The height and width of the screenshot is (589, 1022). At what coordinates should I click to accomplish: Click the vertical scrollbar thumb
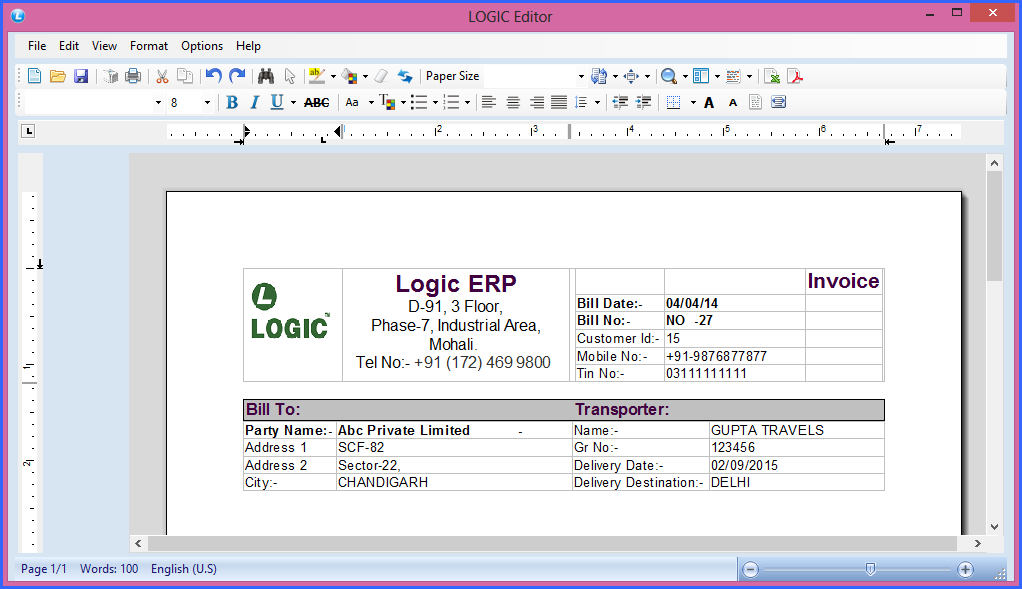994,226
